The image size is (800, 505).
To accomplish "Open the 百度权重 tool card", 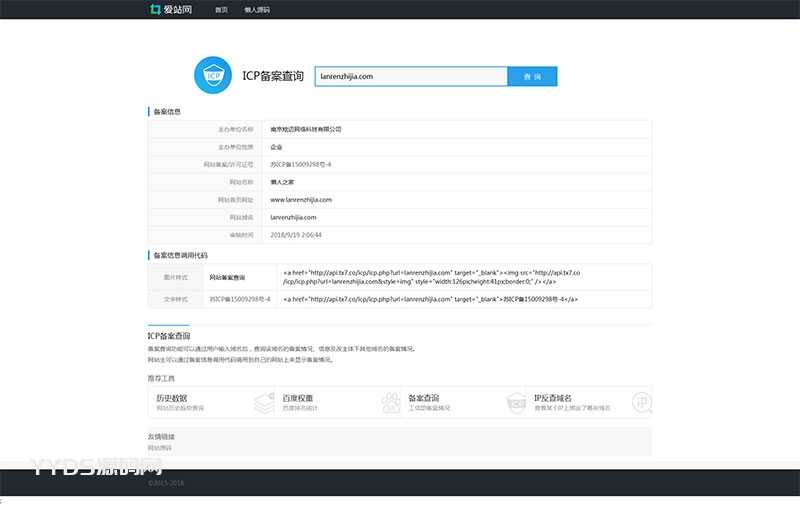I will point(337,402).
